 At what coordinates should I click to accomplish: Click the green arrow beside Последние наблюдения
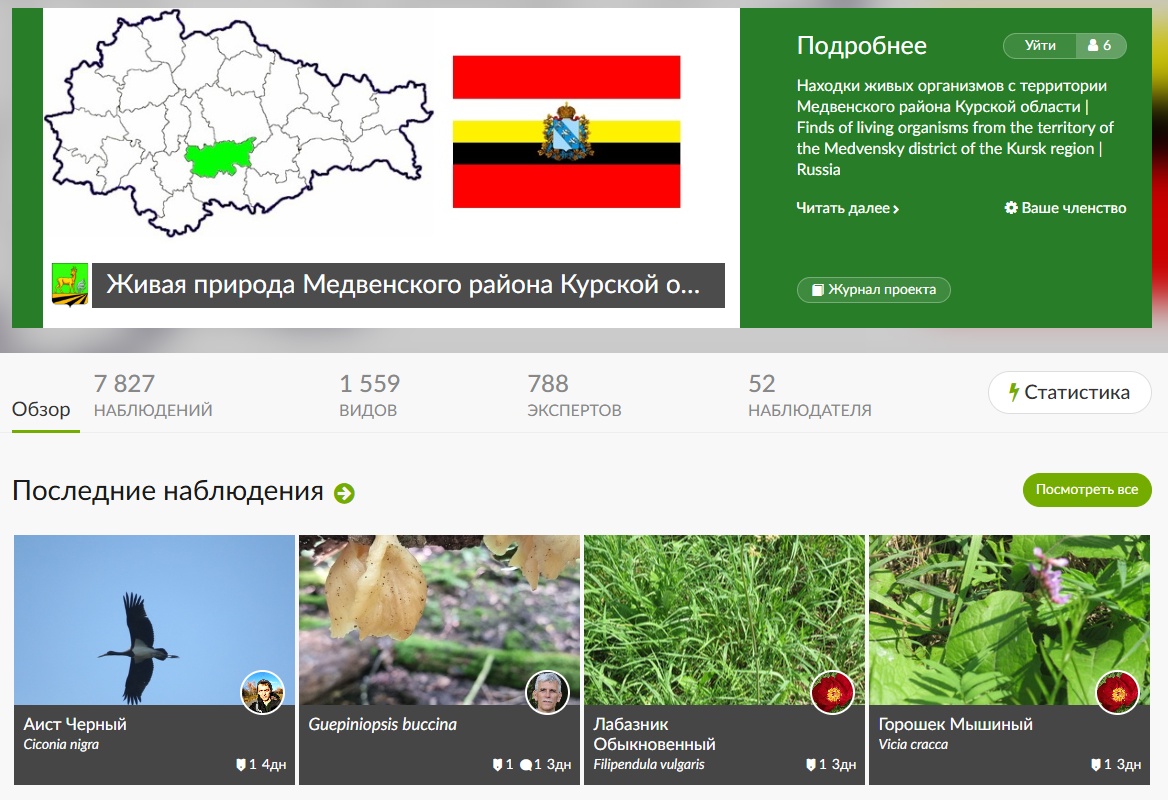(x=344, y=493)
